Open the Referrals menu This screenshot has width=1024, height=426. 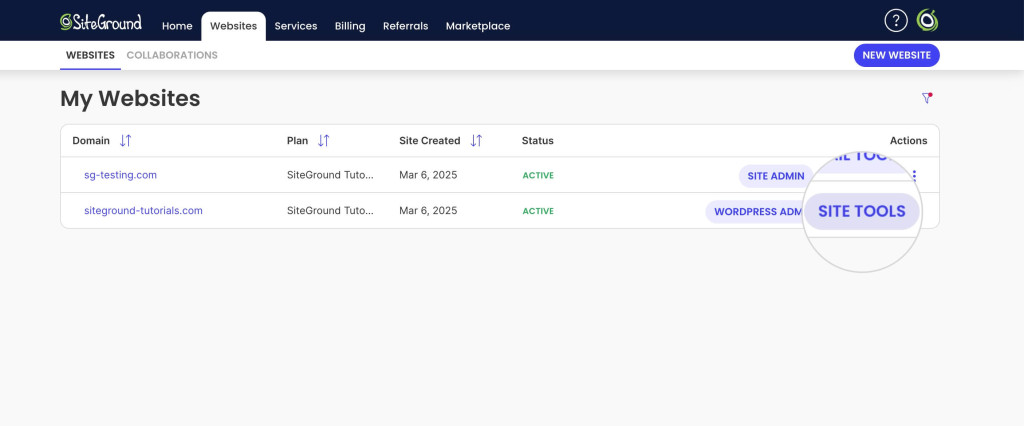coord(406,26)
